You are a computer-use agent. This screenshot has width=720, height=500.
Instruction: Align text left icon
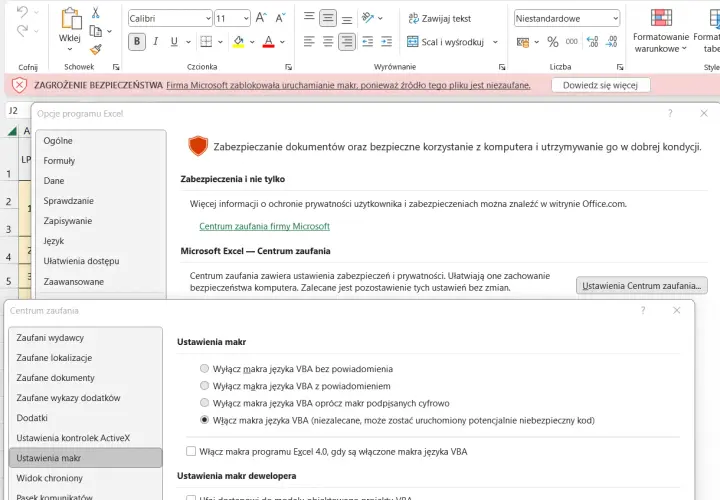tap(309, 42)
